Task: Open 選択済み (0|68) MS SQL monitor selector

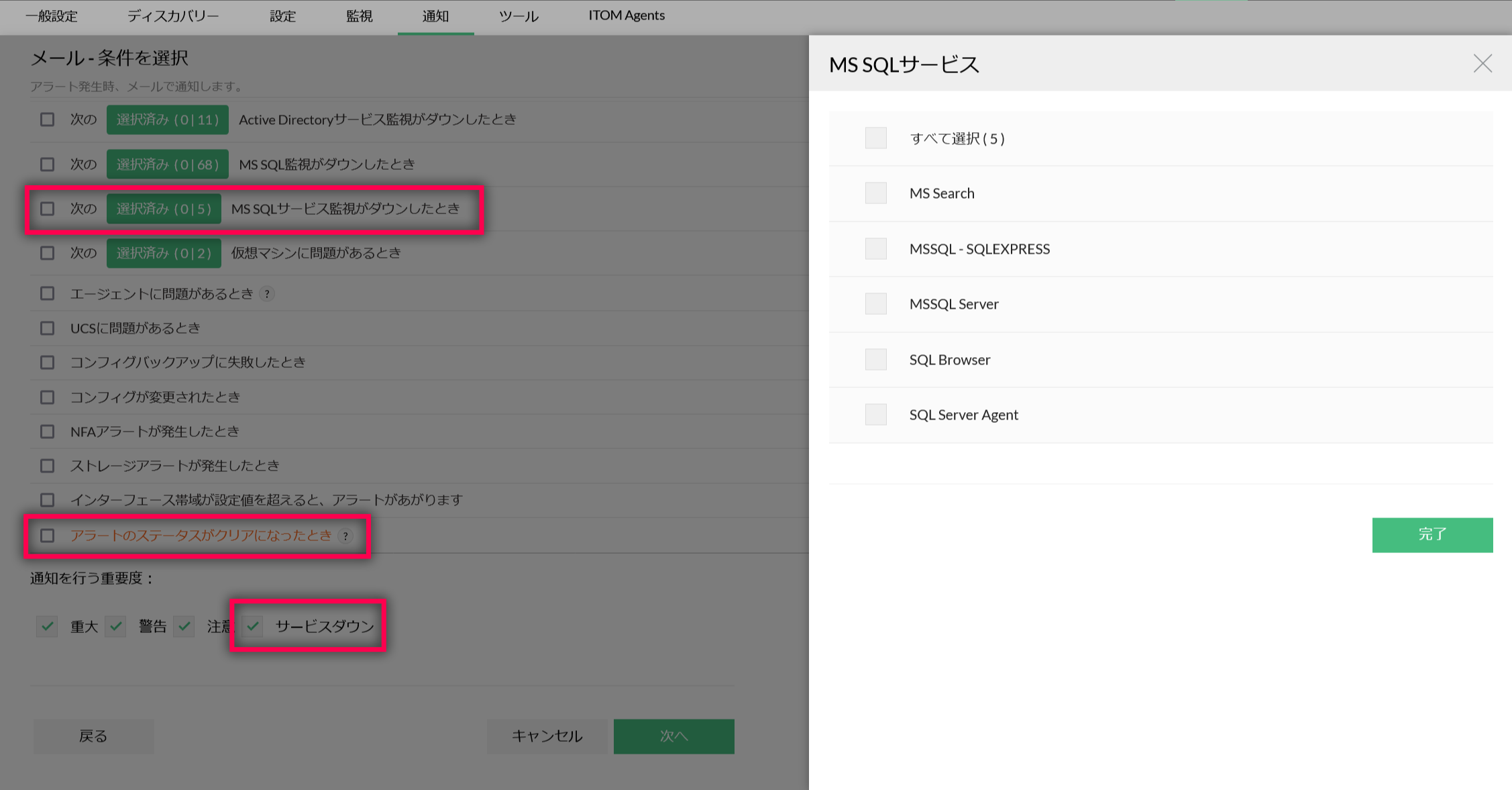Action: point(167,164)
